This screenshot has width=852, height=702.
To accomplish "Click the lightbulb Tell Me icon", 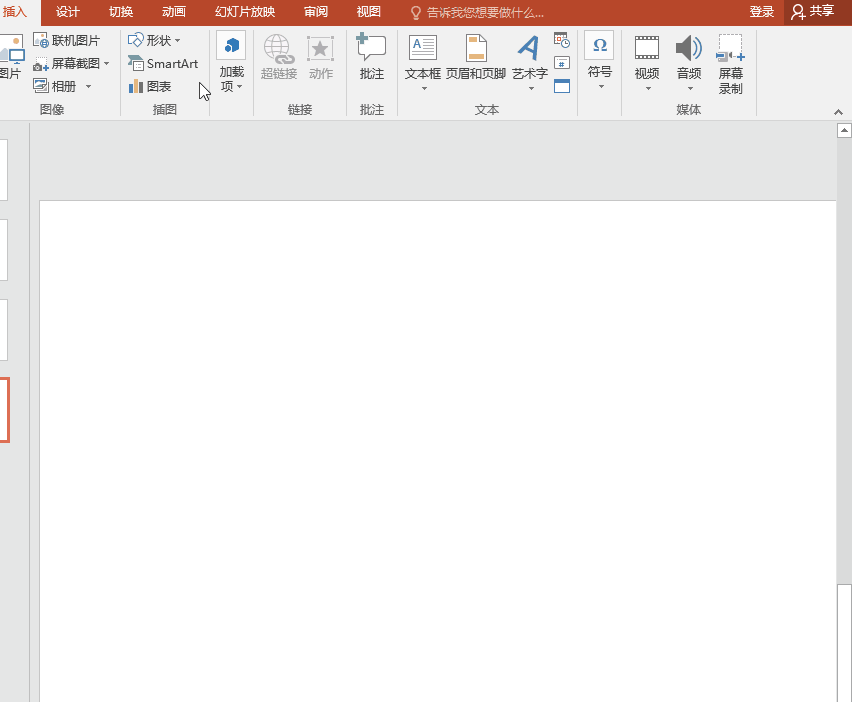I will click(416, 13).
